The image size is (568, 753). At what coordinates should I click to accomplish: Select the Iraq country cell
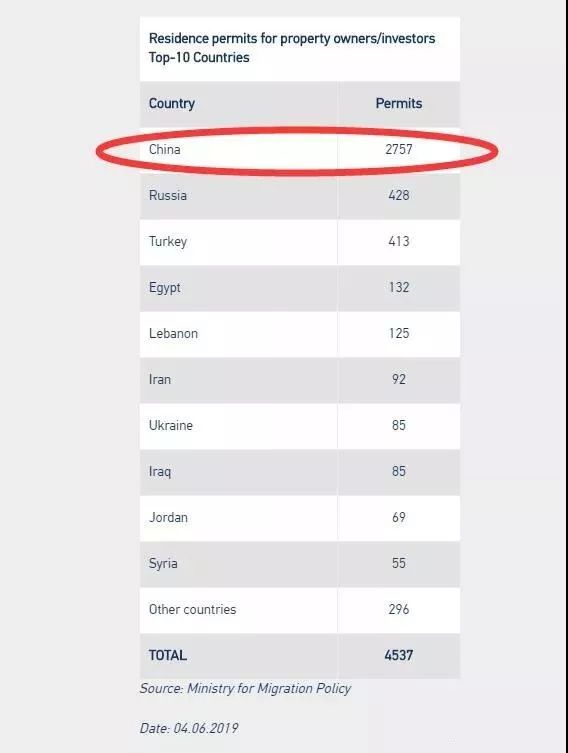coord(159,472)
